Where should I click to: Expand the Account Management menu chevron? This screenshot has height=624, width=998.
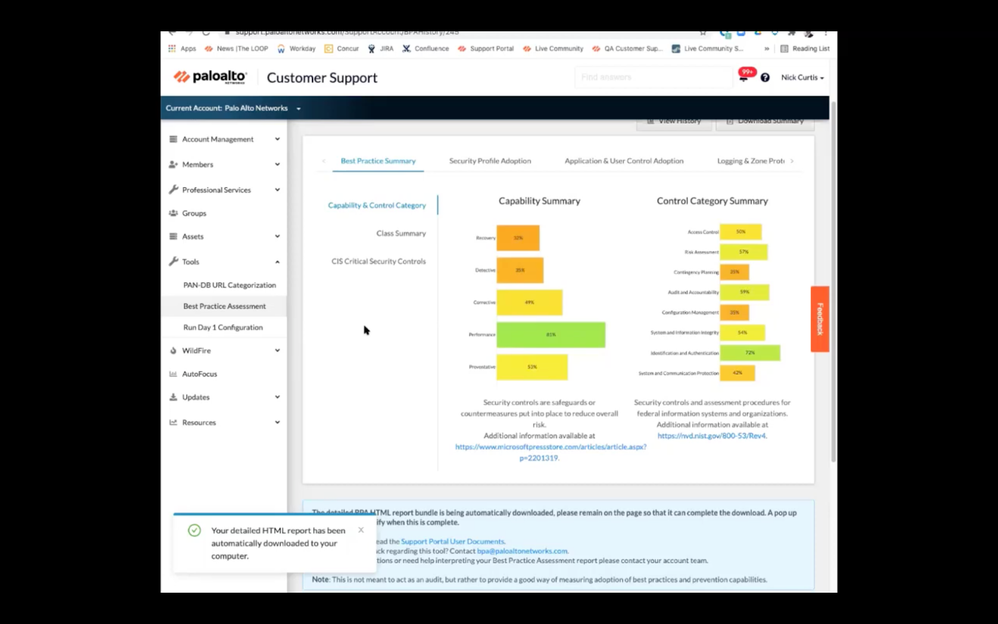point(277,139)
